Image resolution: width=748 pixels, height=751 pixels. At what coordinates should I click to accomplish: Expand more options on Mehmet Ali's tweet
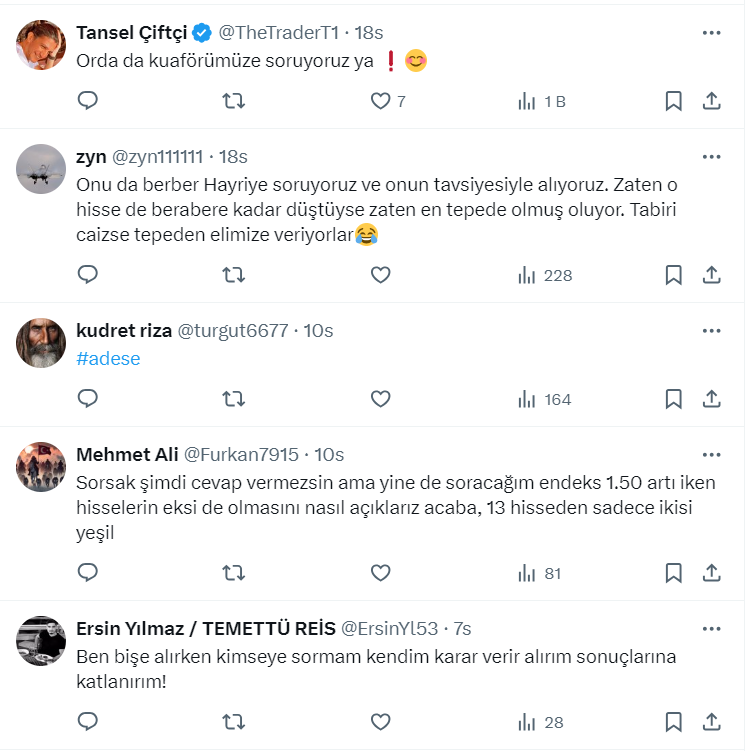click(711, 455)
